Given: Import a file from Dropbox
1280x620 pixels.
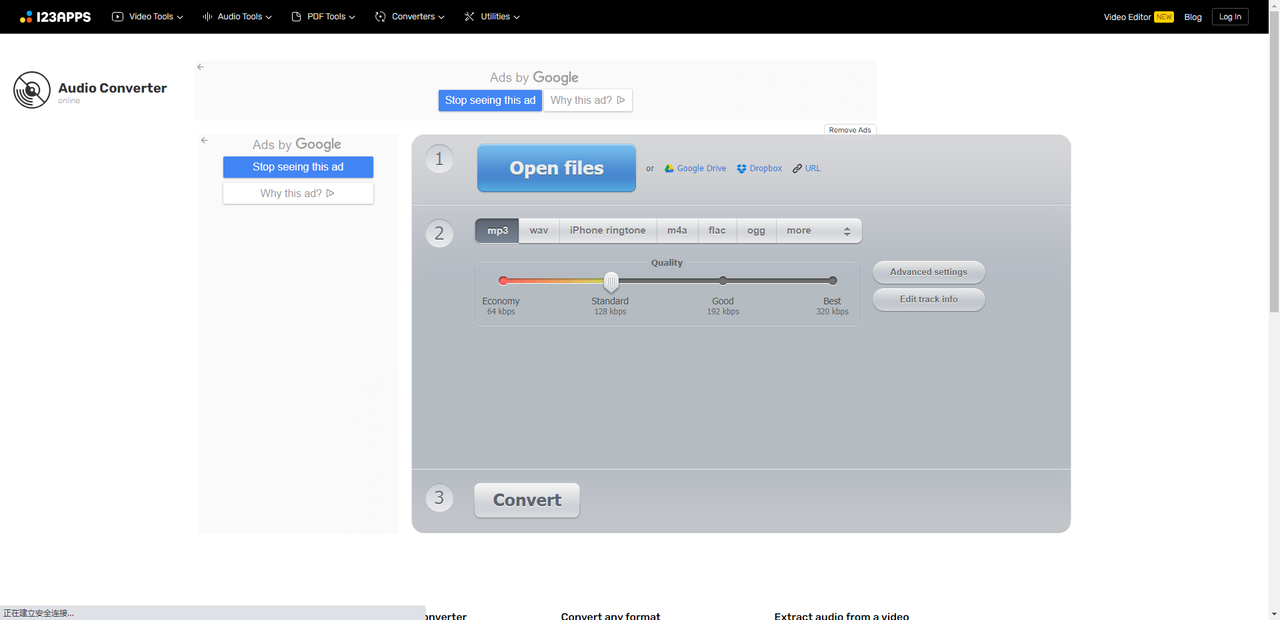Looking at the screenshot, I should (760, 169).
